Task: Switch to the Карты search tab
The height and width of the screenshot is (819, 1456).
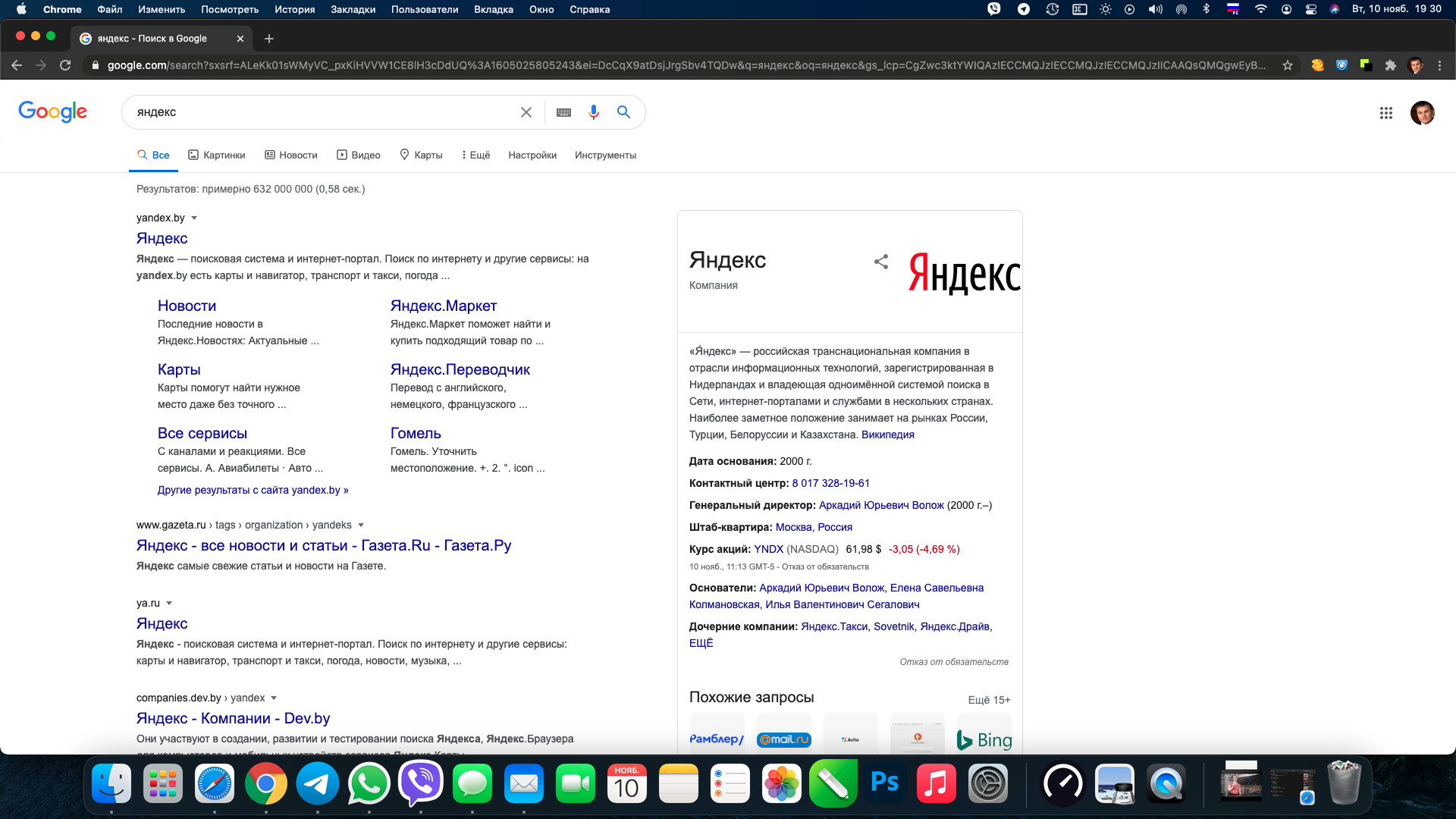Action: (x=421, y=155)
